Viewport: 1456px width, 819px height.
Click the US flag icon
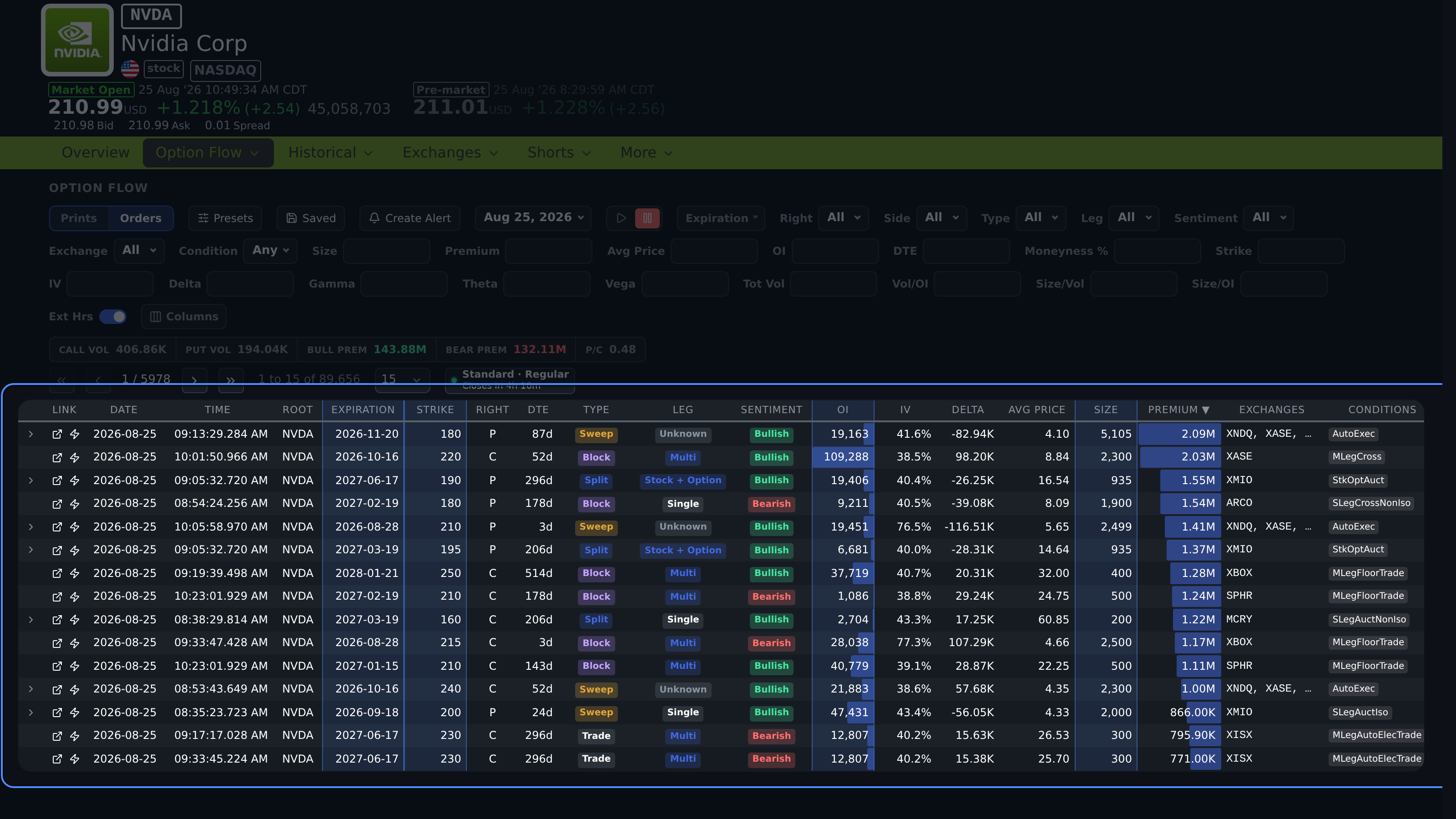coord(130,69)
